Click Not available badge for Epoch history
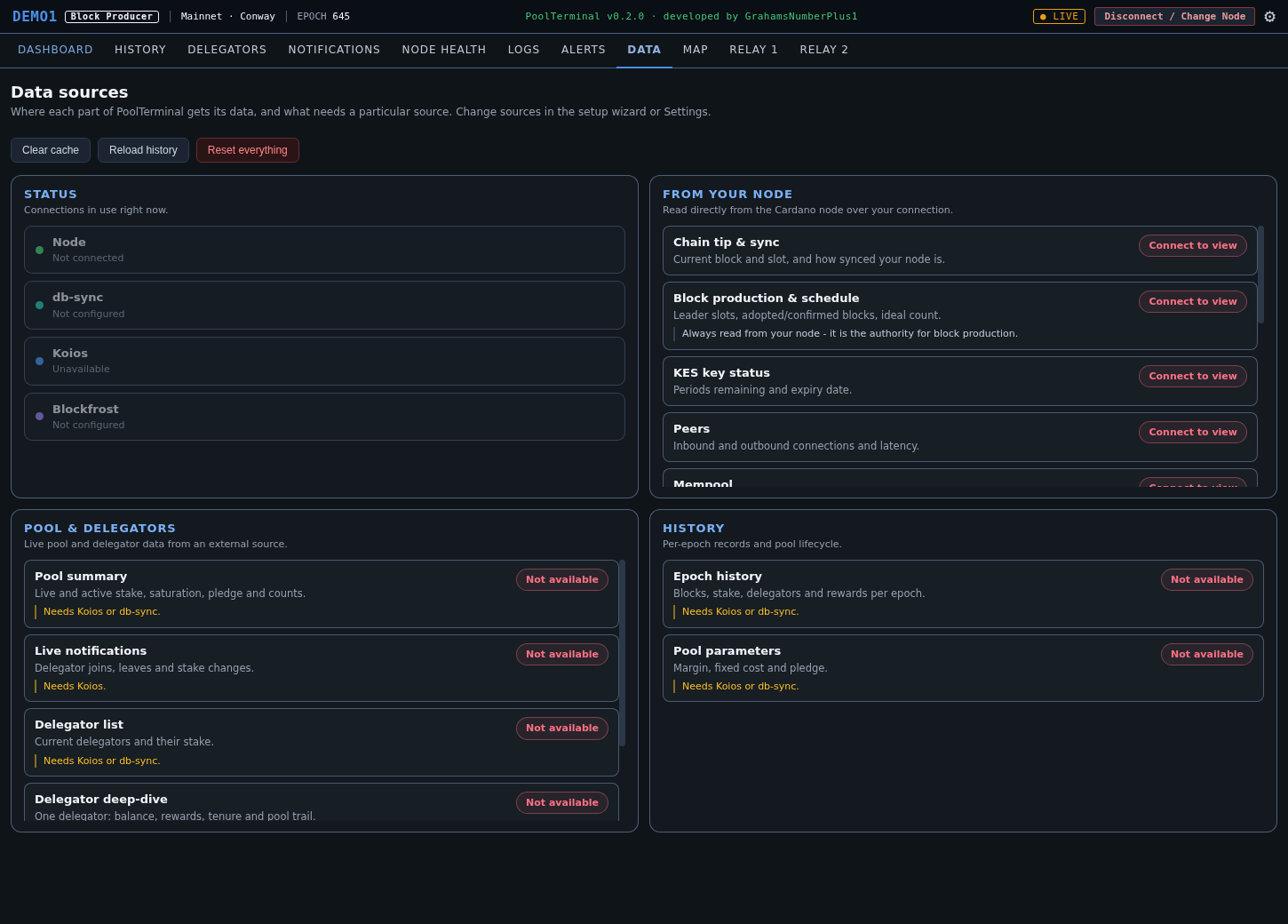Viewport: 1288px width, 924px height. point(1207,580)
